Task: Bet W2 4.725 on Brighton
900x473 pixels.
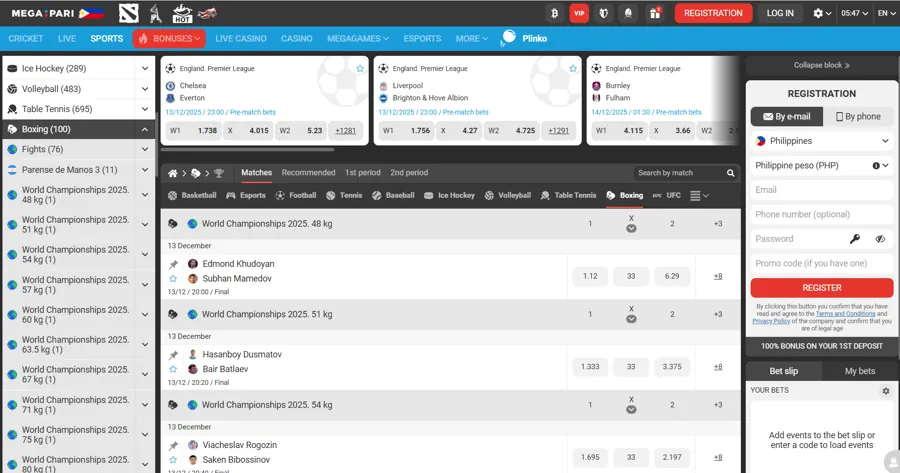Action: pos(512,130)
